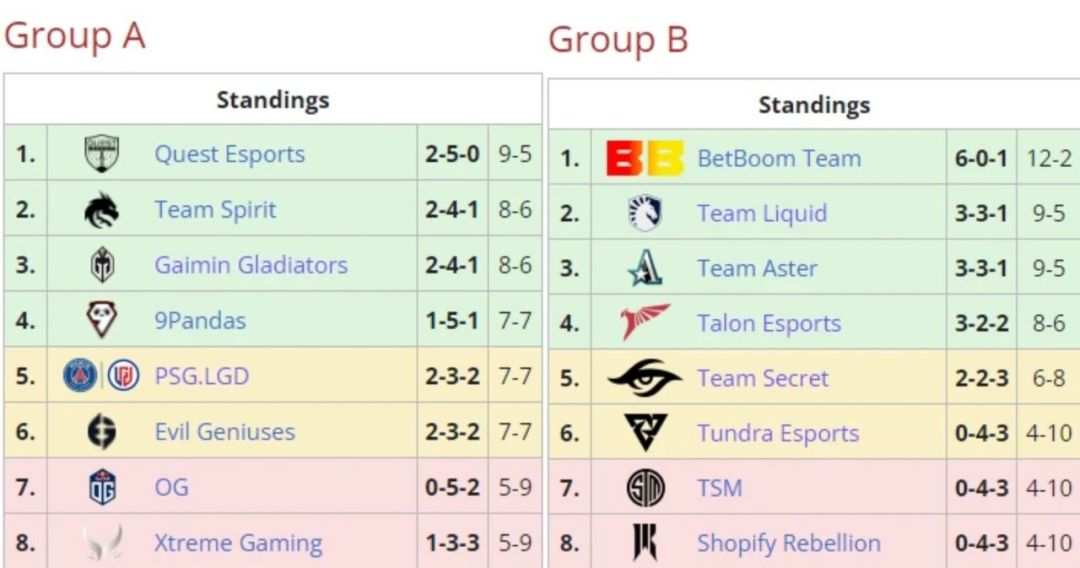Click the OG team logo
Image resolution: width=1080 pixels, height=568 pixels.
coord(101,488)
